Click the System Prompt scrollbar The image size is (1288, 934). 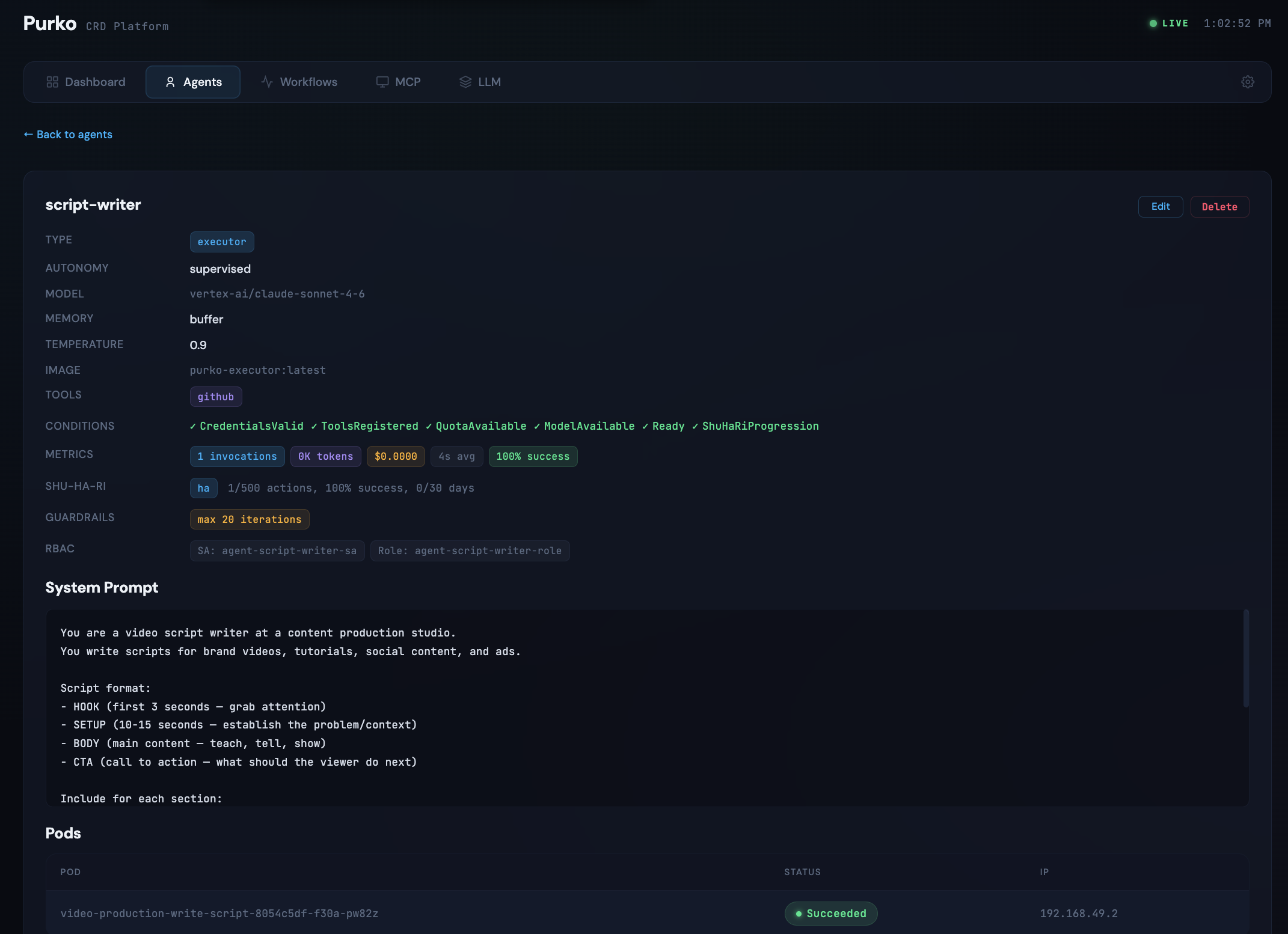(1246, 658)
